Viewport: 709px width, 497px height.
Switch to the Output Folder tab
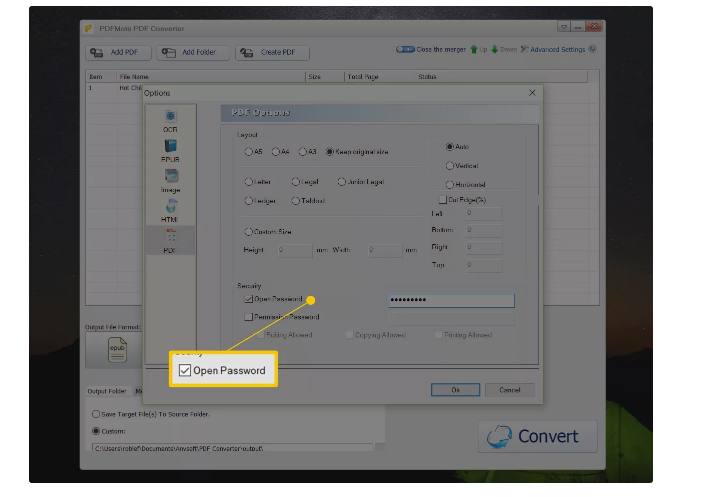tap(108, 391)
